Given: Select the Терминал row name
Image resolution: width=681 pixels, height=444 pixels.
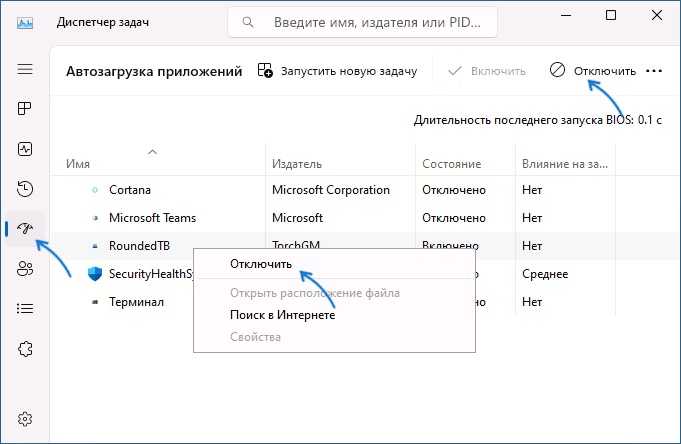Looking at the screenshot, I should [x=136, y=302].
